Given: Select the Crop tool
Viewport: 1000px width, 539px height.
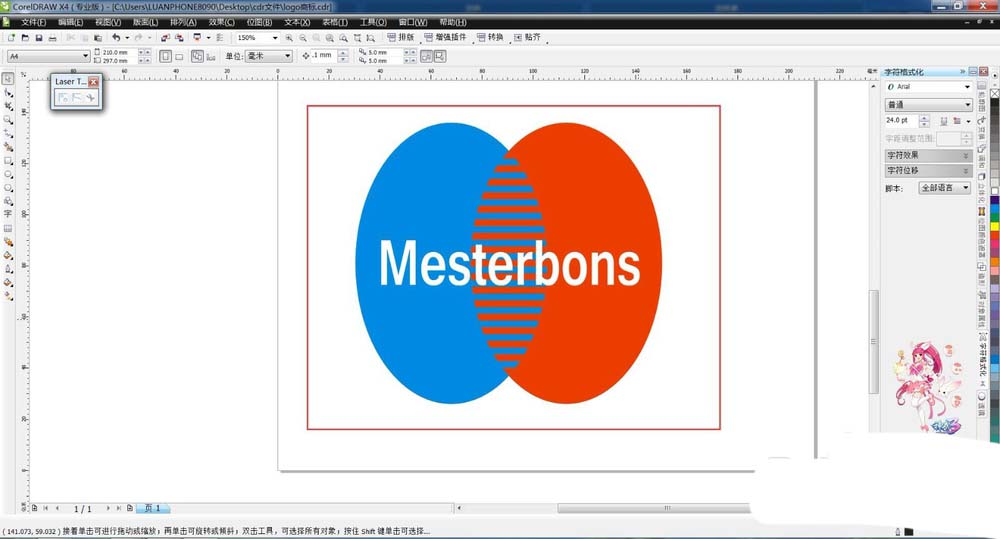Looking at the screenshot, I should click(x=8, y=107).
